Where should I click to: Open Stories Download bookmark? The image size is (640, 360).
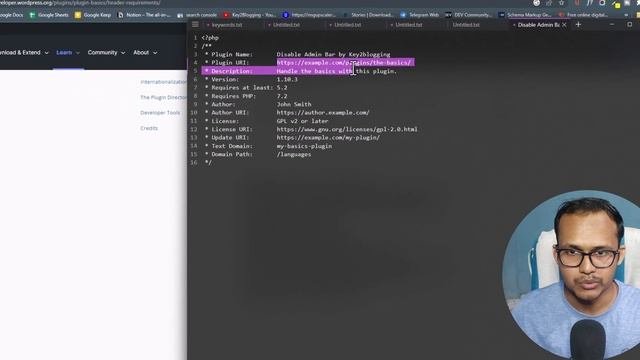click(x=368, y=15)
